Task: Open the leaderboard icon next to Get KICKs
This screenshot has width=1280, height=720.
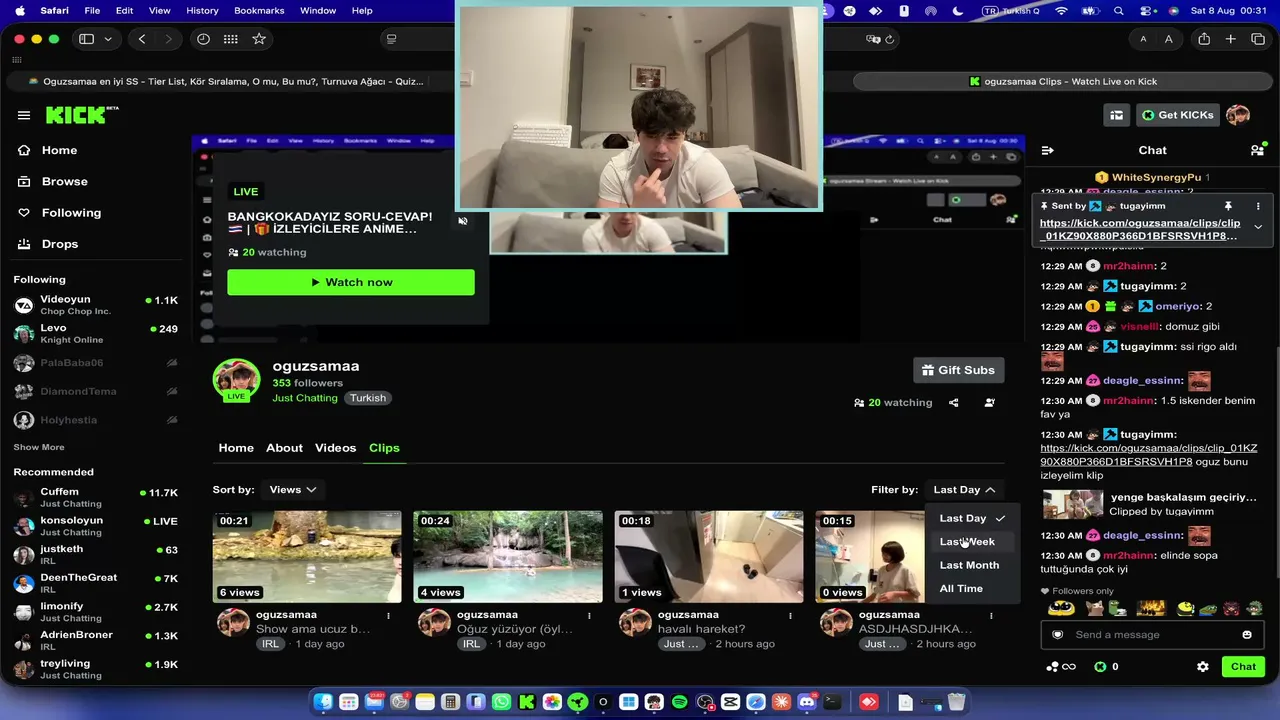Action: tap(1116, 115)
